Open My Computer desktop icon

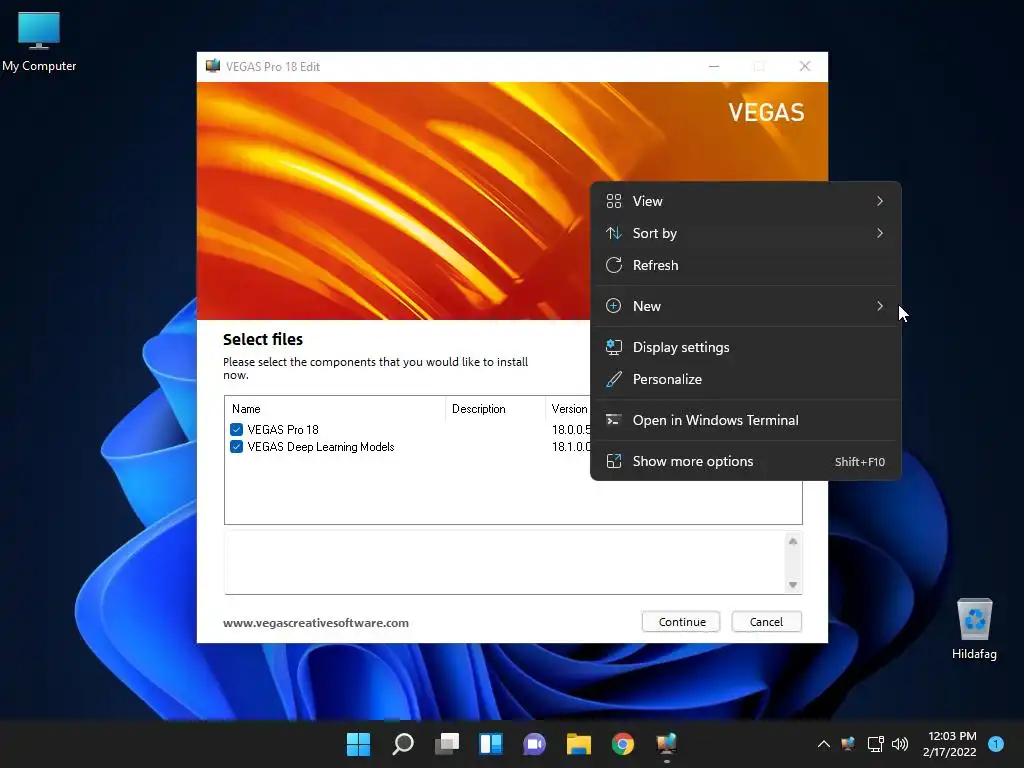click(39, 41)
